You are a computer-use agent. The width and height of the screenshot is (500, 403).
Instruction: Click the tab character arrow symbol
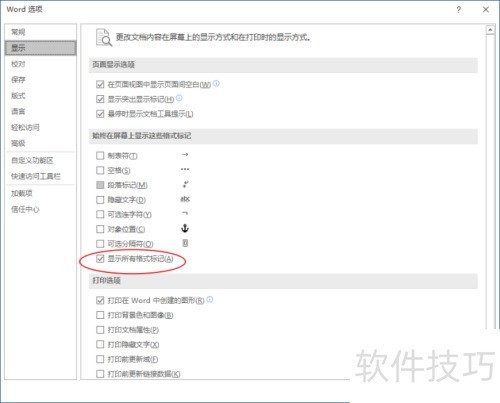point(185,155)
